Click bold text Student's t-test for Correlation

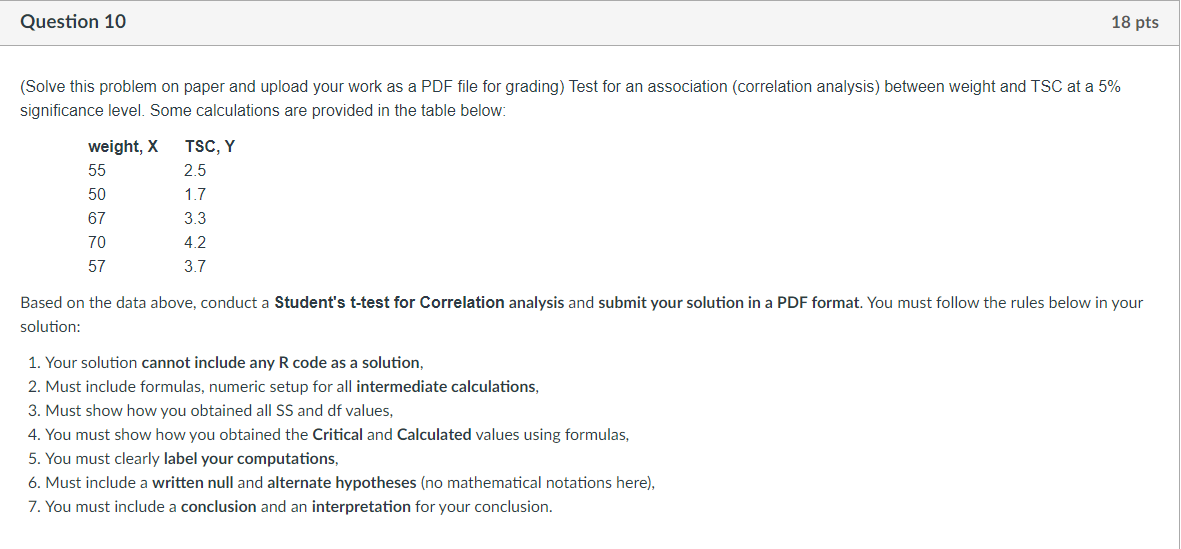pos(389,303)
